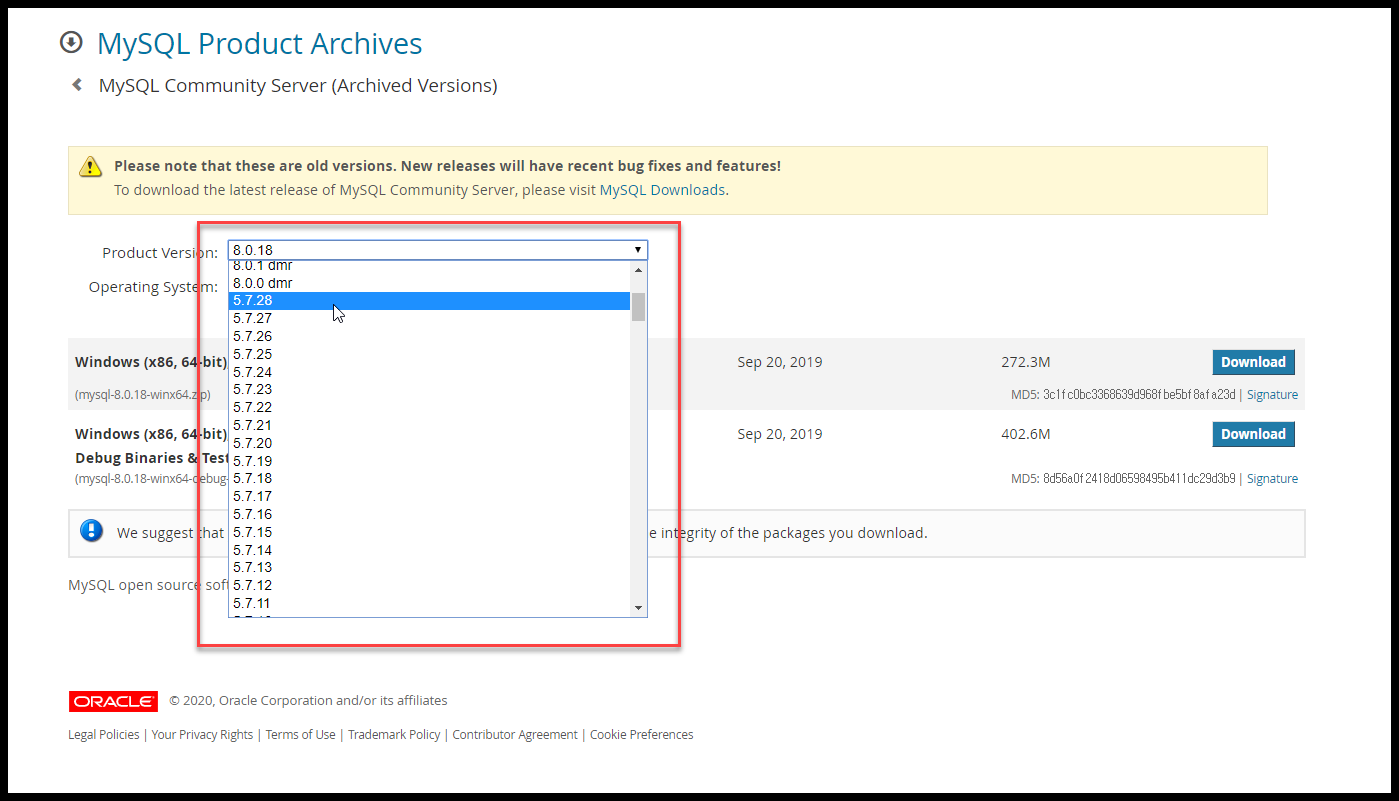Choose the 5.7.19 list entry
The height and width of the screenshot is (801, 1399).
(x=429, y=461)
